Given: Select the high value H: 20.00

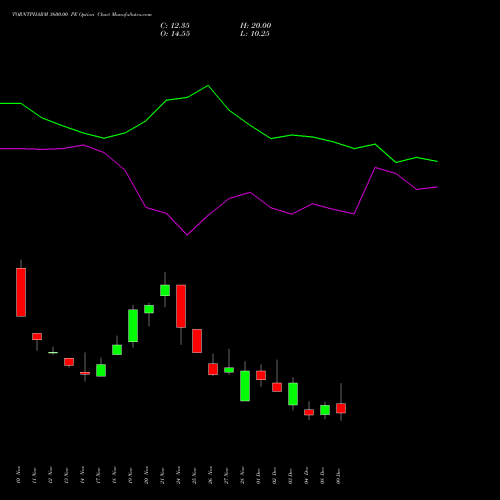Looking at the screenshot, I should pos(256,26).
